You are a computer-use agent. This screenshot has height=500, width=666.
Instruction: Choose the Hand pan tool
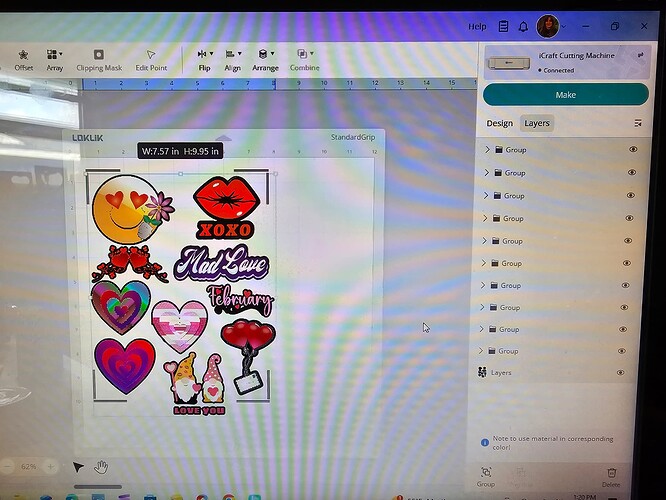click(101, 467)
